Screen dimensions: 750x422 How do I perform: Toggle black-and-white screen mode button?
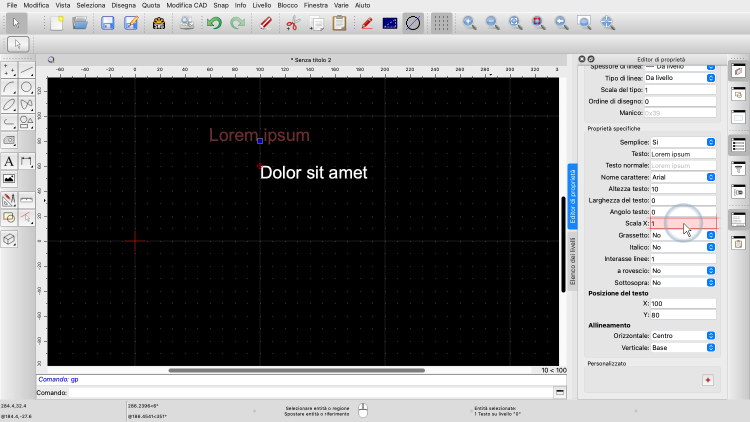[389, 22]
